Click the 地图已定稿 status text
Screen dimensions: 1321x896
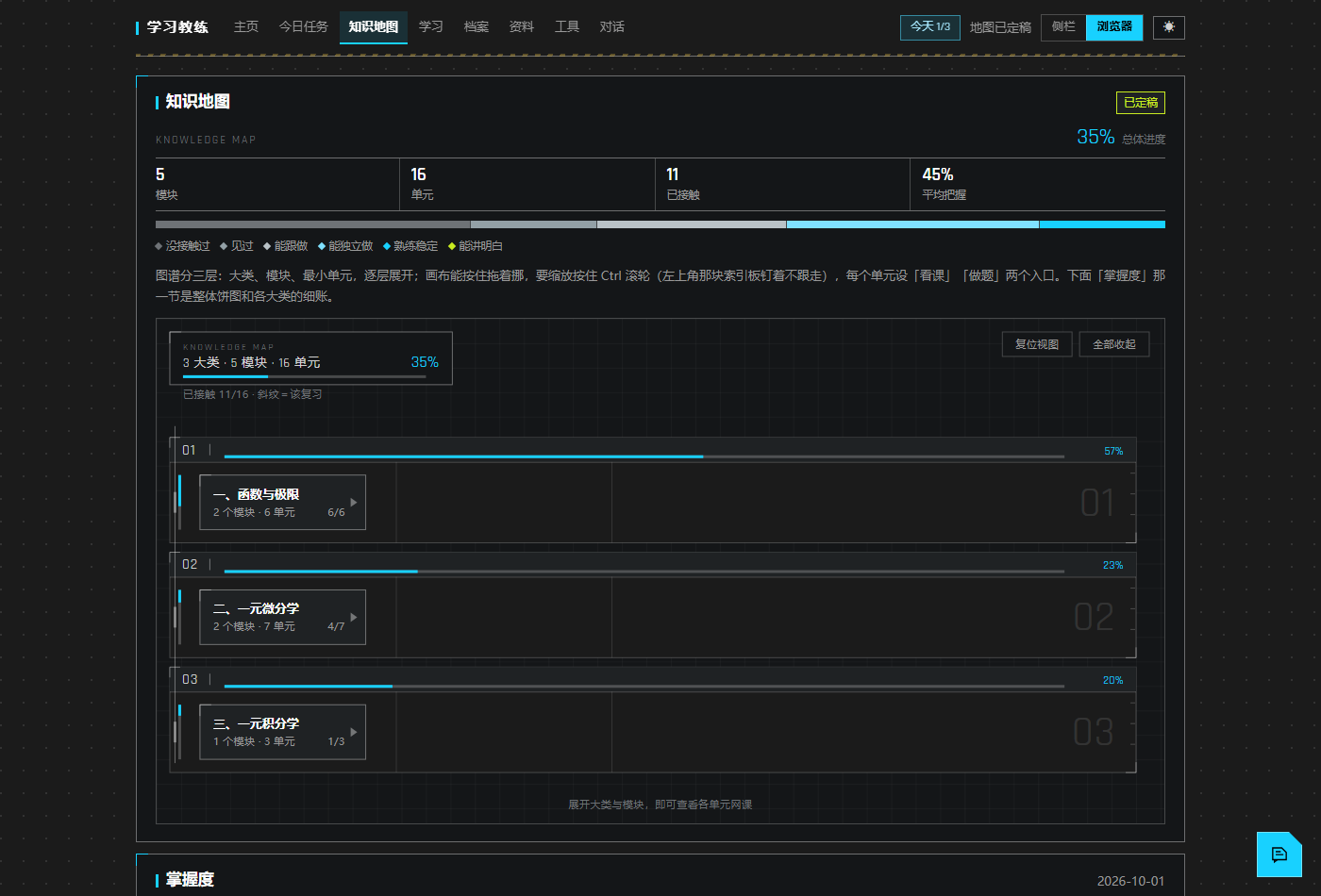[x=1000, y=27]
